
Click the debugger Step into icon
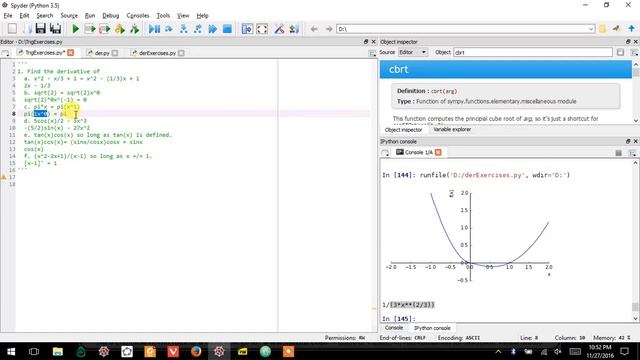coord(184,29)
